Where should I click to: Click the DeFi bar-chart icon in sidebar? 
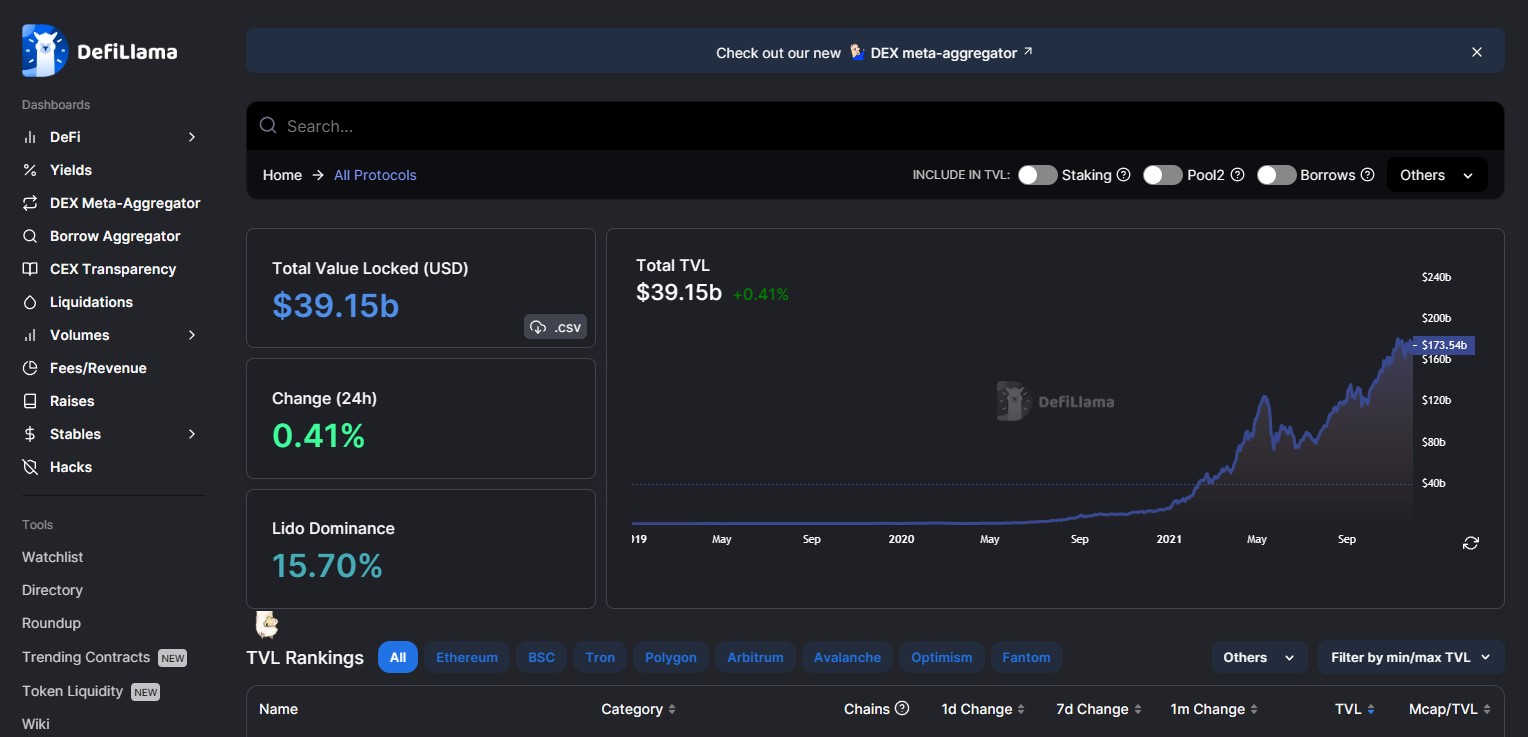tap(30, 137)
